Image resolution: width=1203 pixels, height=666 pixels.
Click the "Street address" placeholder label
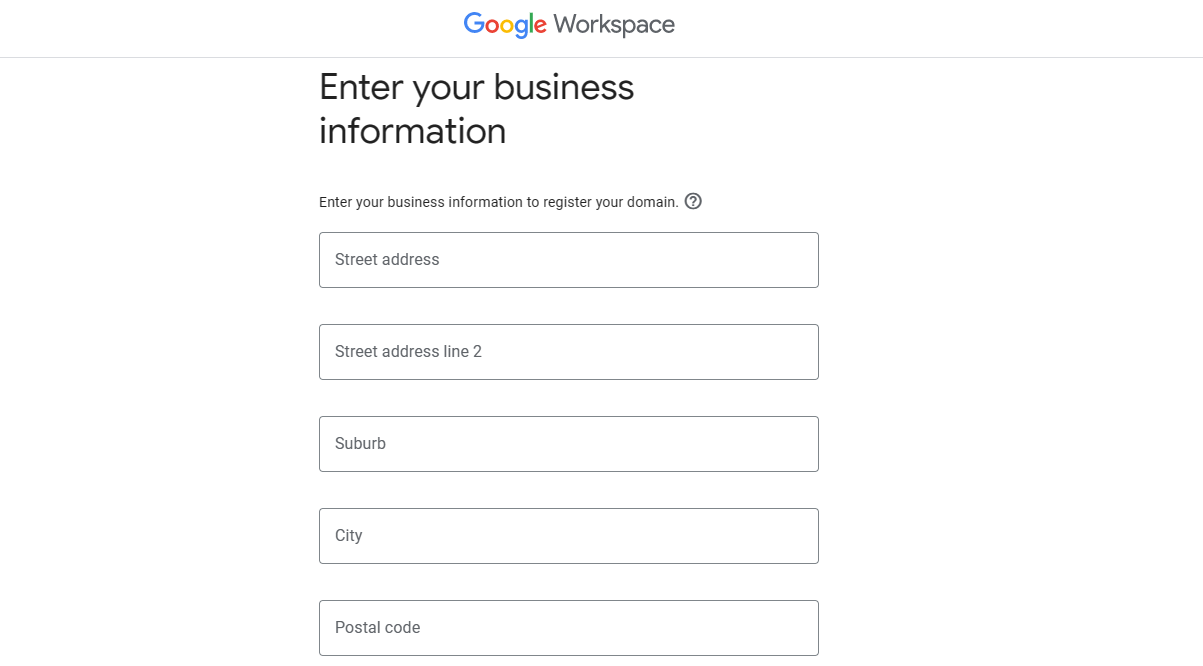pyautogui.click(x=387, y=260)
